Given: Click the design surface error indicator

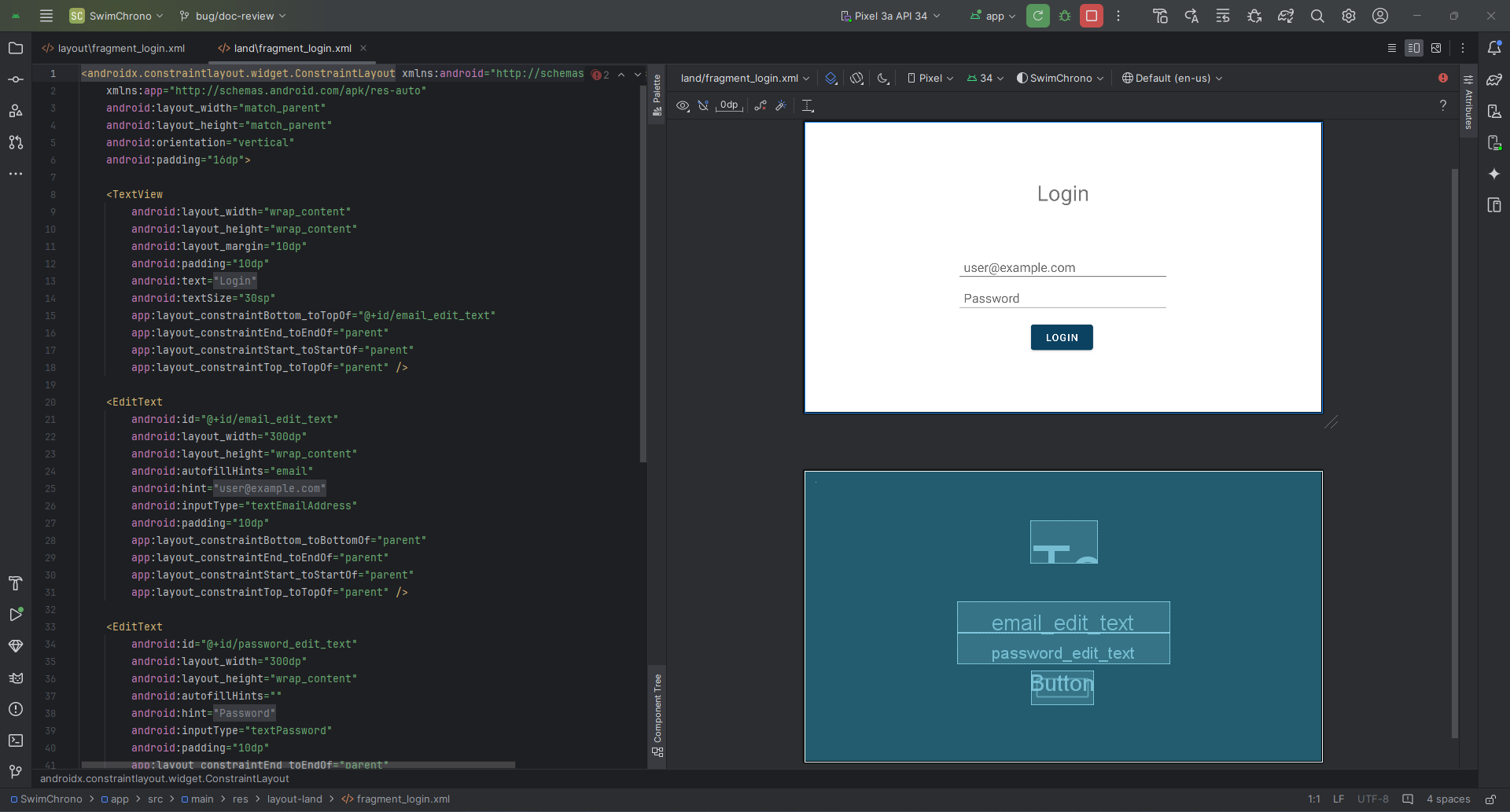Looking at the screenshot, I should 1443,78.
